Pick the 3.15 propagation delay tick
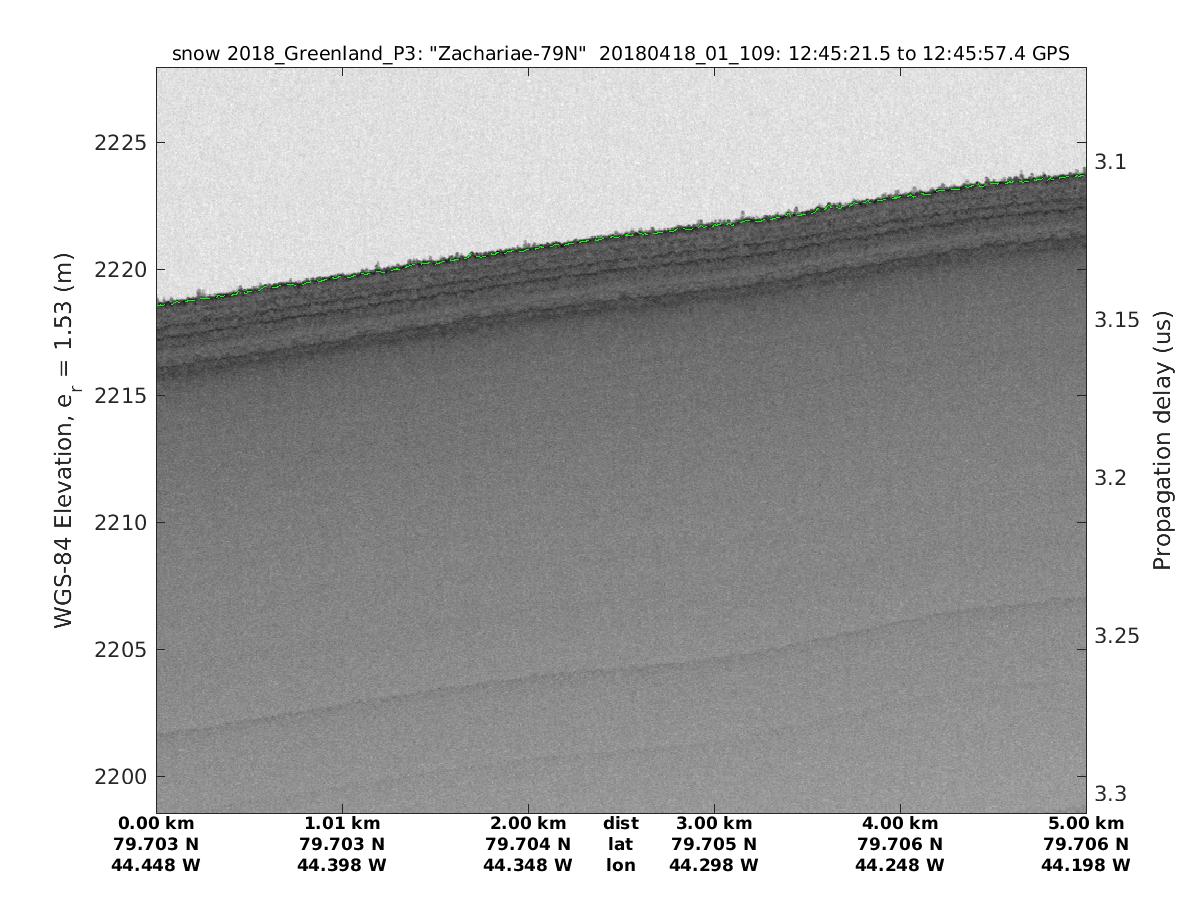The width and height of the screenshot is (1200, 900). [x=1116, y=319]
